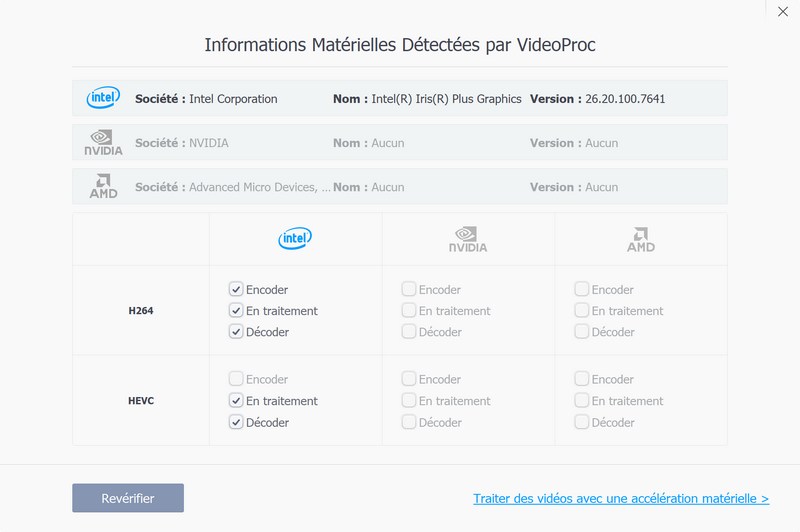Viewport: 800px width, 532px height.
Task: Toggle NVIDIA HEVC En traitement checkbox
Action: pos(409,400)
